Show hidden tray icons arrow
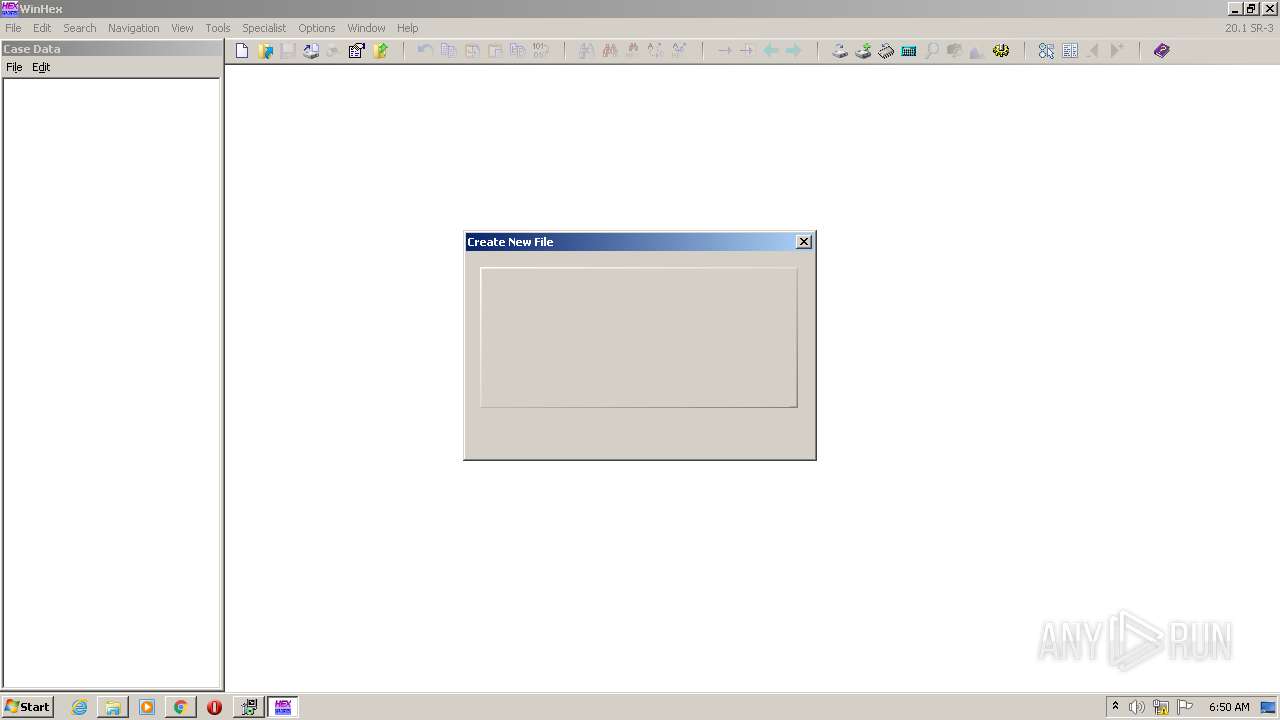Screen dimensions: 1280x720 click(1115, 707)
